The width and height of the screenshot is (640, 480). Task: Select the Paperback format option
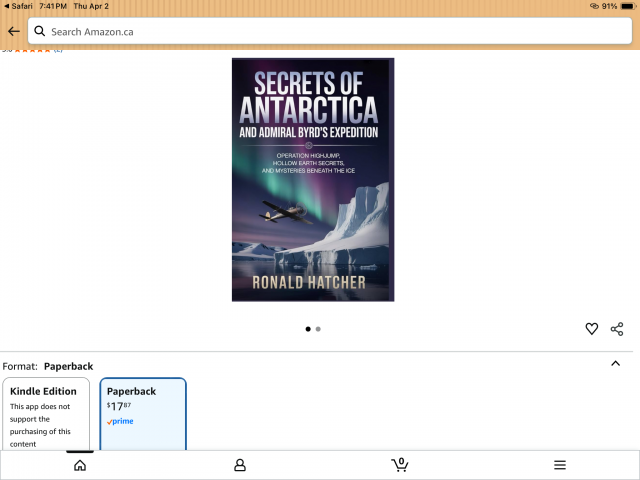tap(143, 413)
